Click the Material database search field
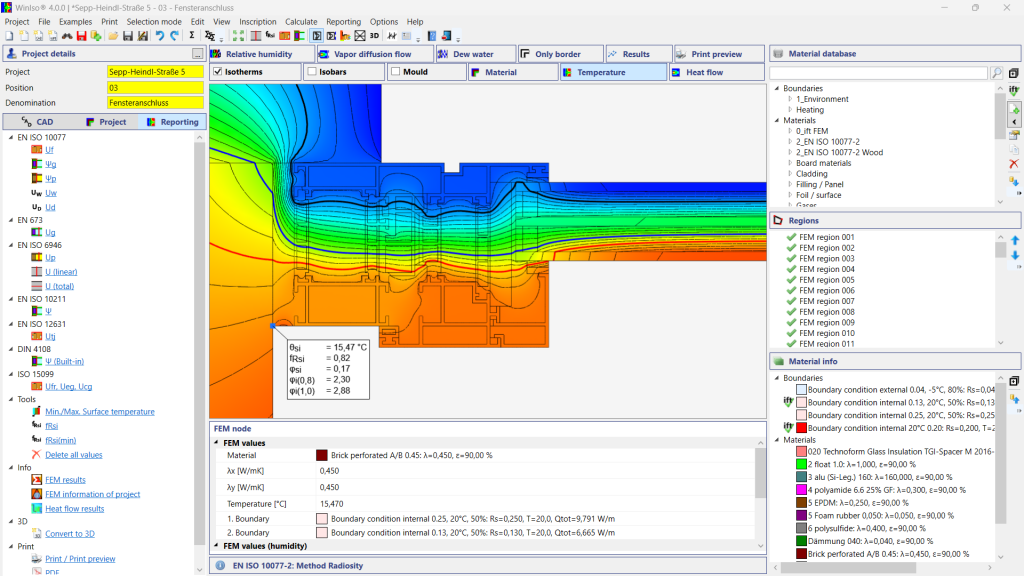Viewport: 1024px width, 576px height. tap(878, 73)
